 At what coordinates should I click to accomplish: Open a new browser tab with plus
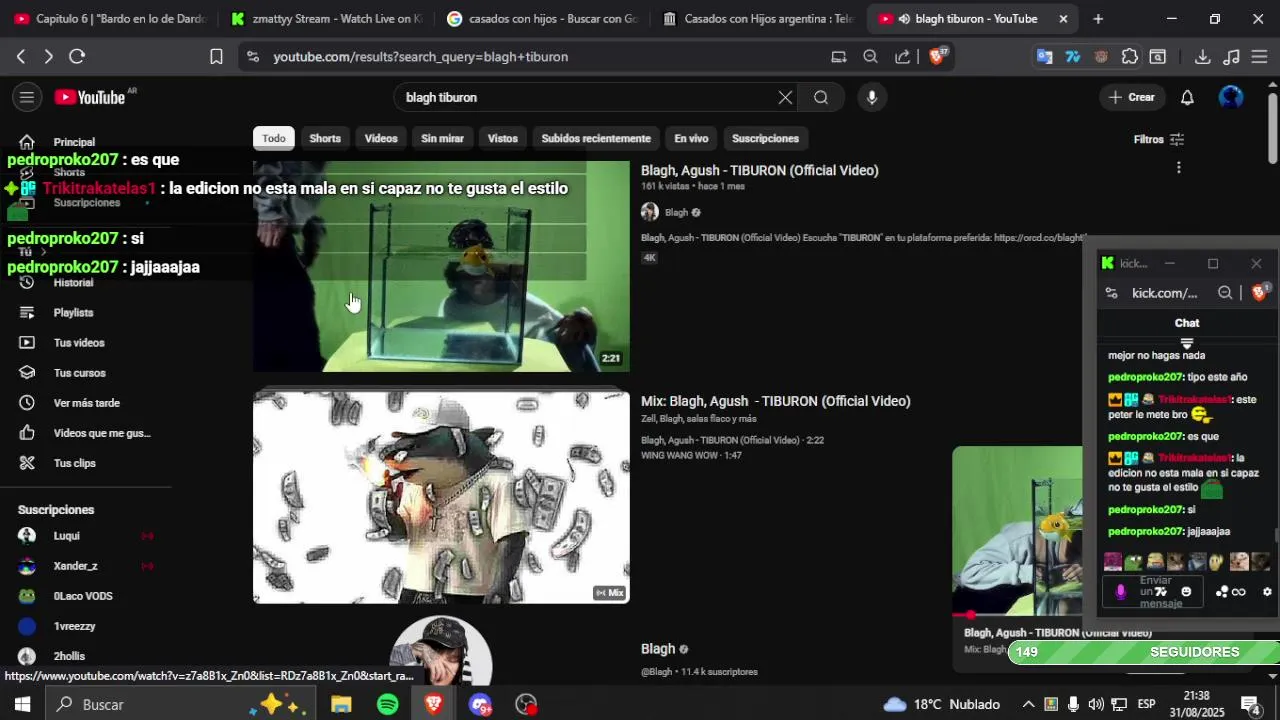click(1098, 19)
